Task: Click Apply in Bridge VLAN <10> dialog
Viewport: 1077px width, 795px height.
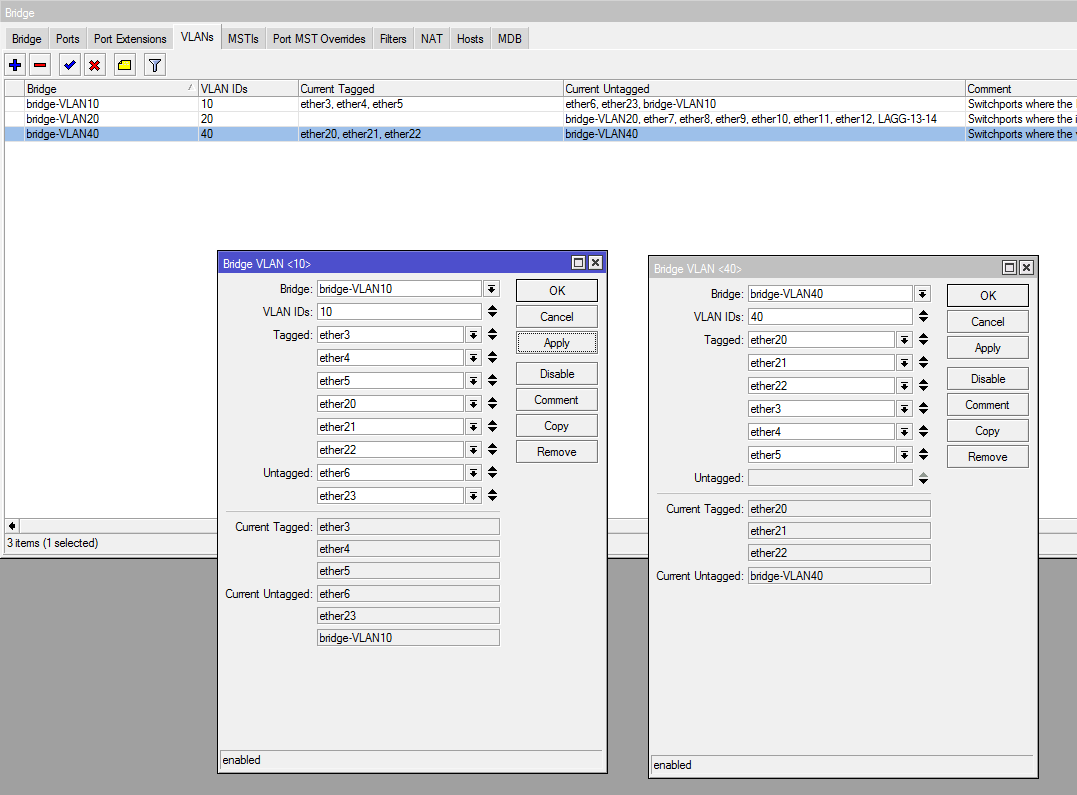Action: [556, 343]
